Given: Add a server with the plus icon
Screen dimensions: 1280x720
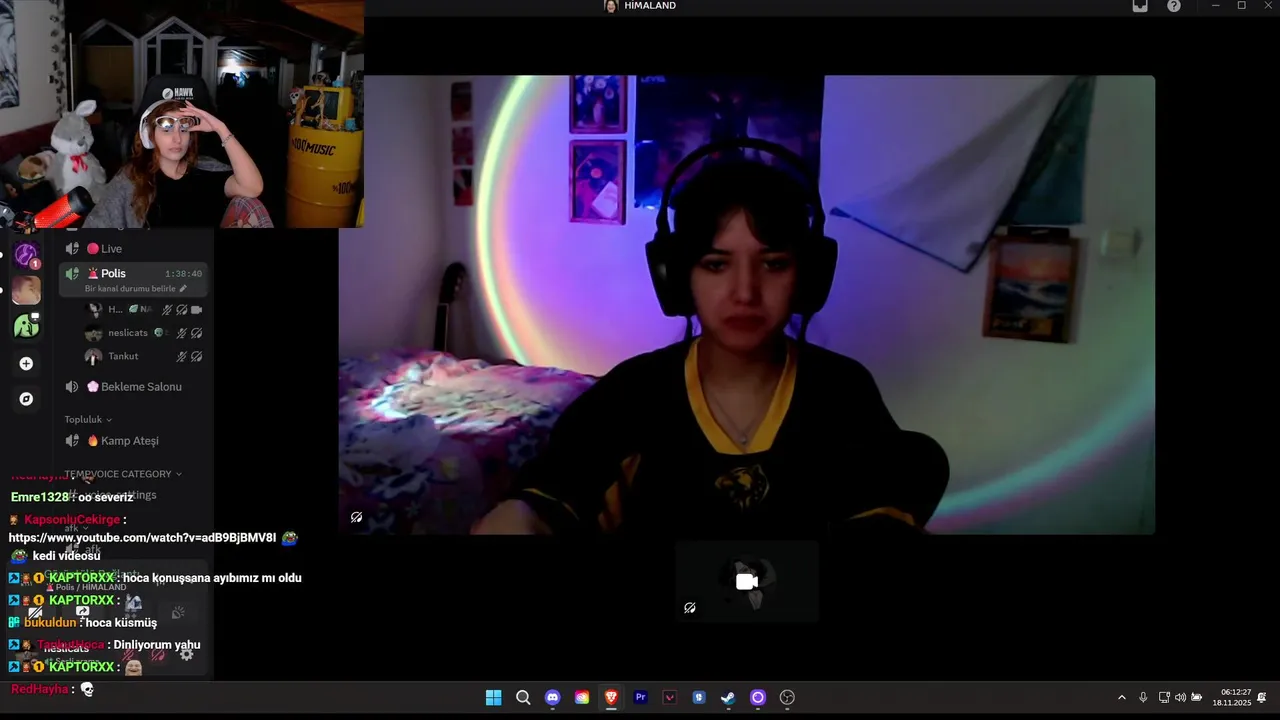Looking at the screenshot, I should (x=26, y=364).
